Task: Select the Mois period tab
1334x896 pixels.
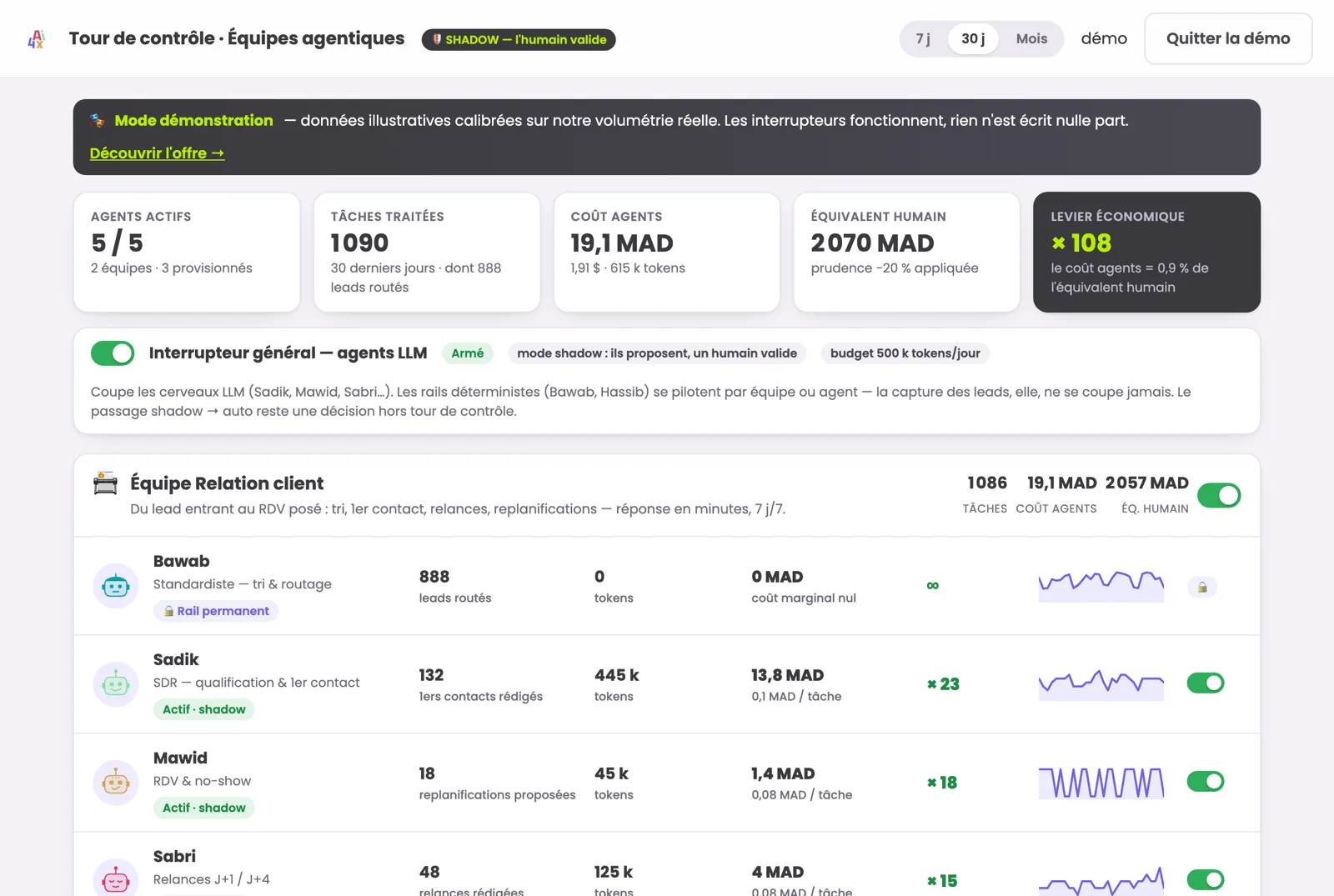Action: pyautogui.click(x=1031, y=39)
